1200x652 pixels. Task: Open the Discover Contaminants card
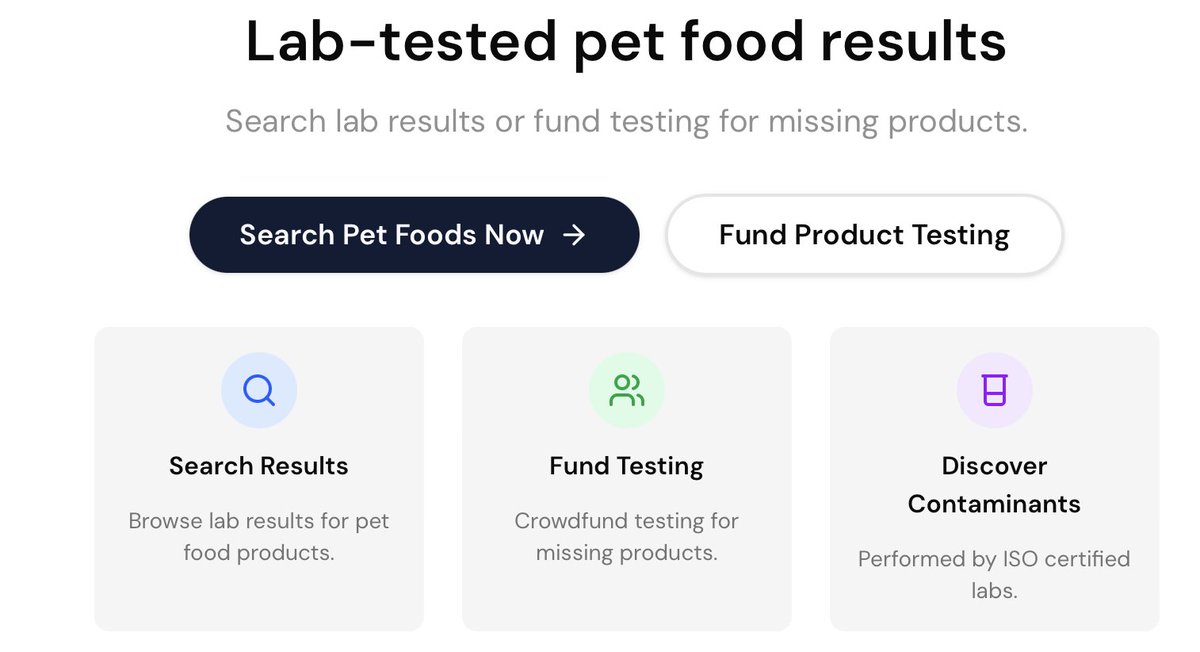pyautogui.click(x=995, y=479)
